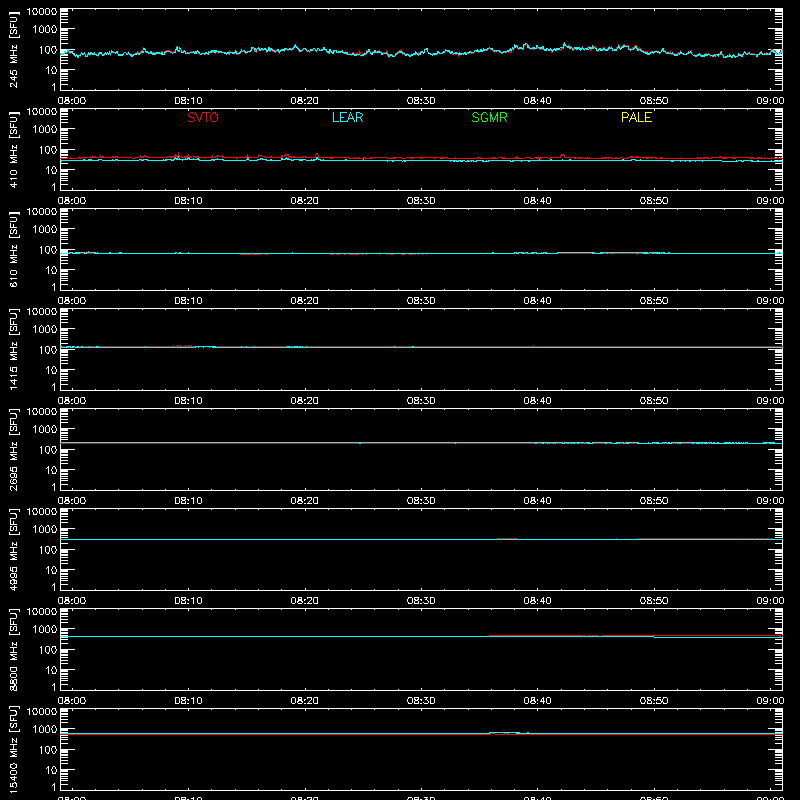Viewport: 800px width, 800px height.
Task: Click the cyan LEAR legend label
Action: click(347, 117)
